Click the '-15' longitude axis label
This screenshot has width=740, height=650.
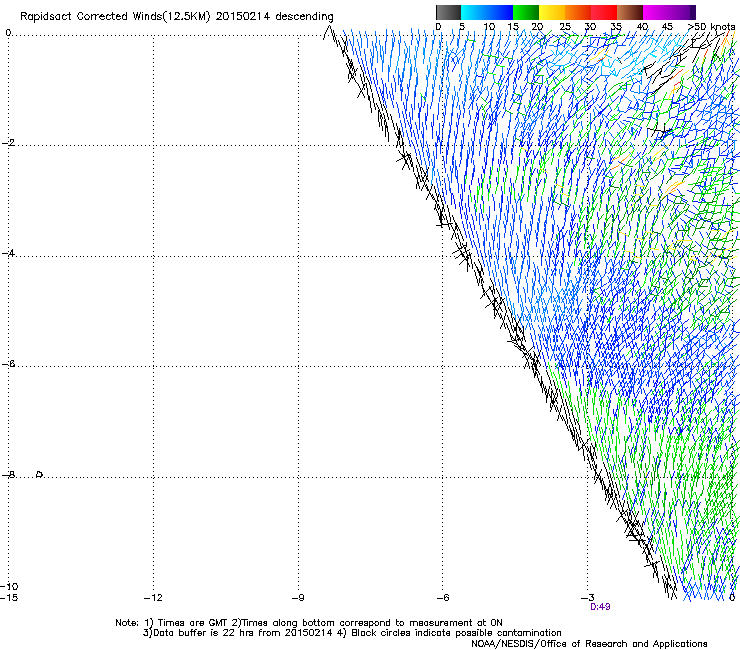click(9, 598)
